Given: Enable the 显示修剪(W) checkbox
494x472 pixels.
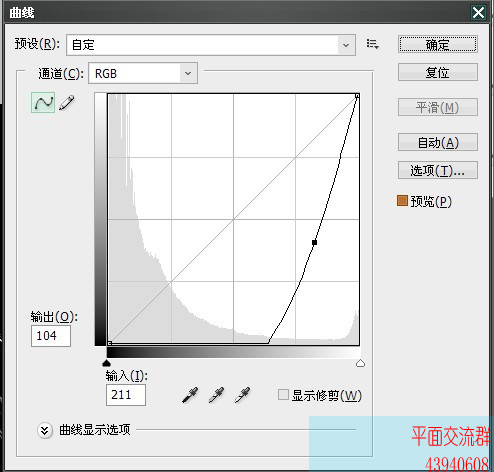Looking at the screenshot, I should [283, 395].
